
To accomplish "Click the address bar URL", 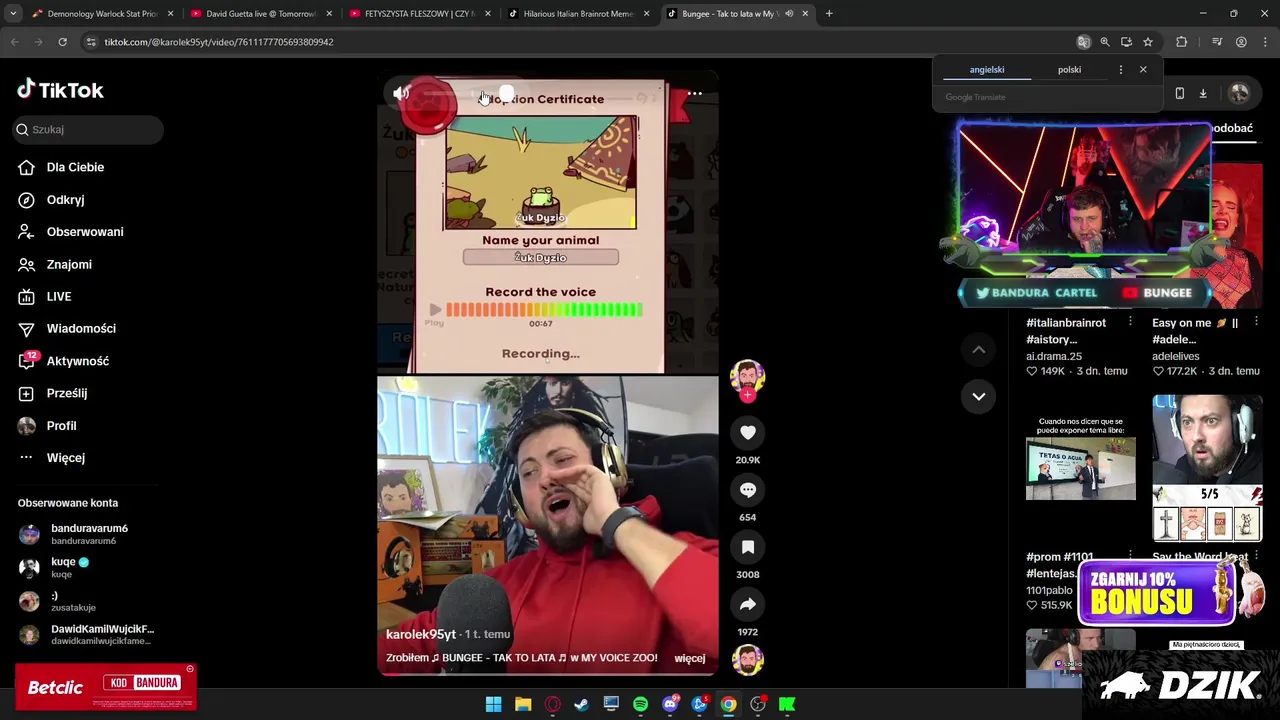I will click(x=219, y=42).
